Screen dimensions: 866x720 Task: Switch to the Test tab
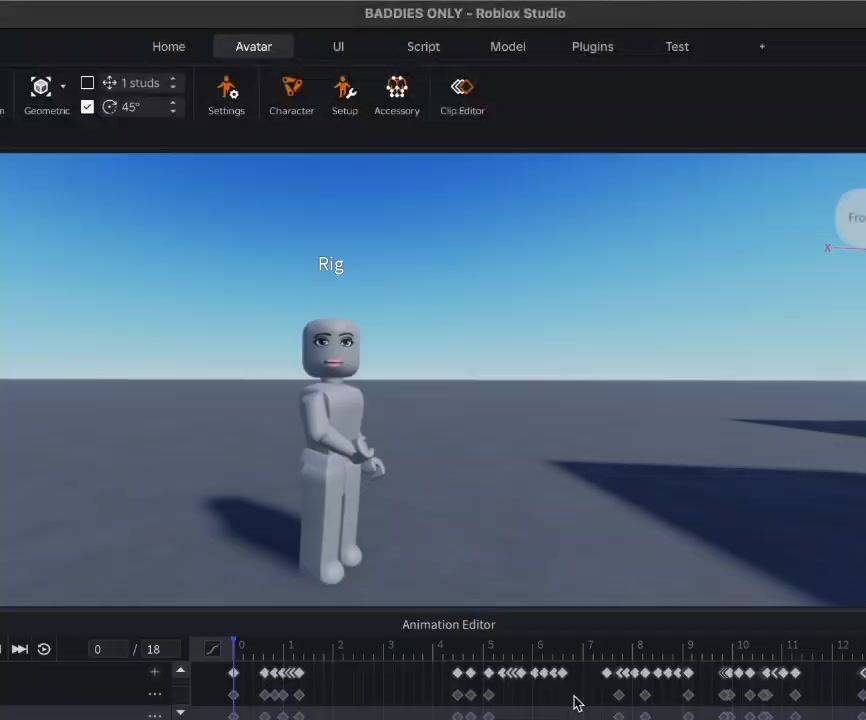pyautogui.click(x=677, y=46)
